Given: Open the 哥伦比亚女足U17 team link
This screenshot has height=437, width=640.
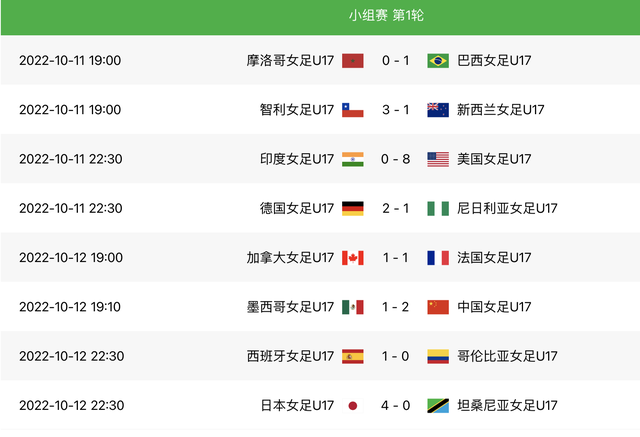Looking at the screenshot, I should (x=507, y=356).
